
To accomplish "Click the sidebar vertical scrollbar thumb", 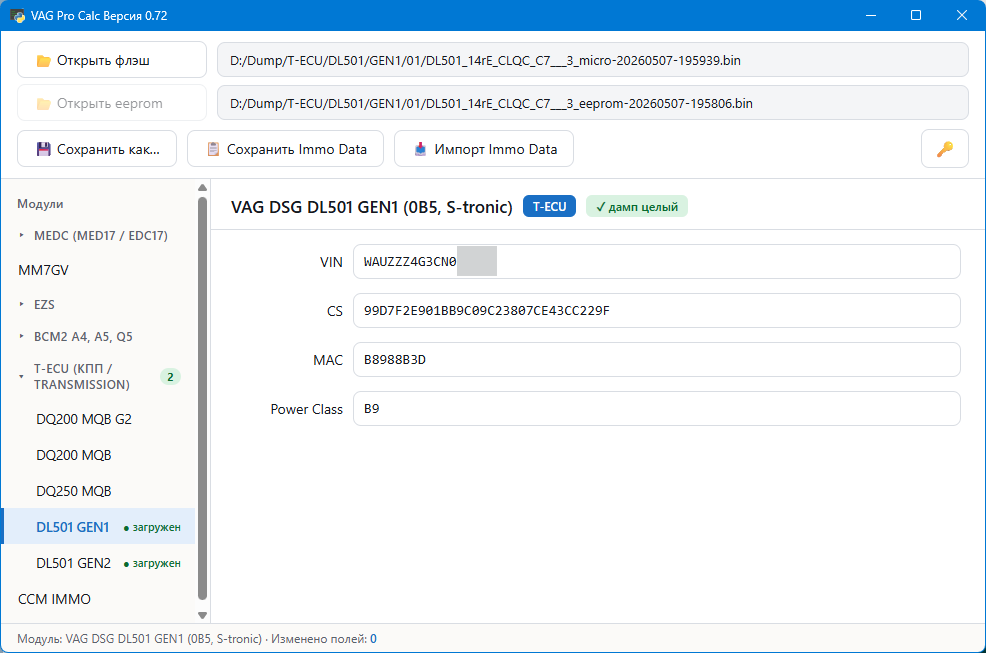I will (202, 399).
